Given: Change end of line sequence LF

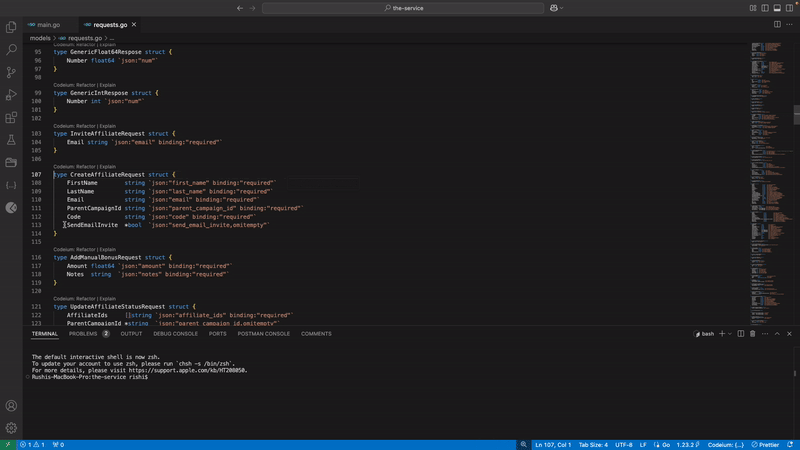Looking at the screenshot, I should (643, 445).
